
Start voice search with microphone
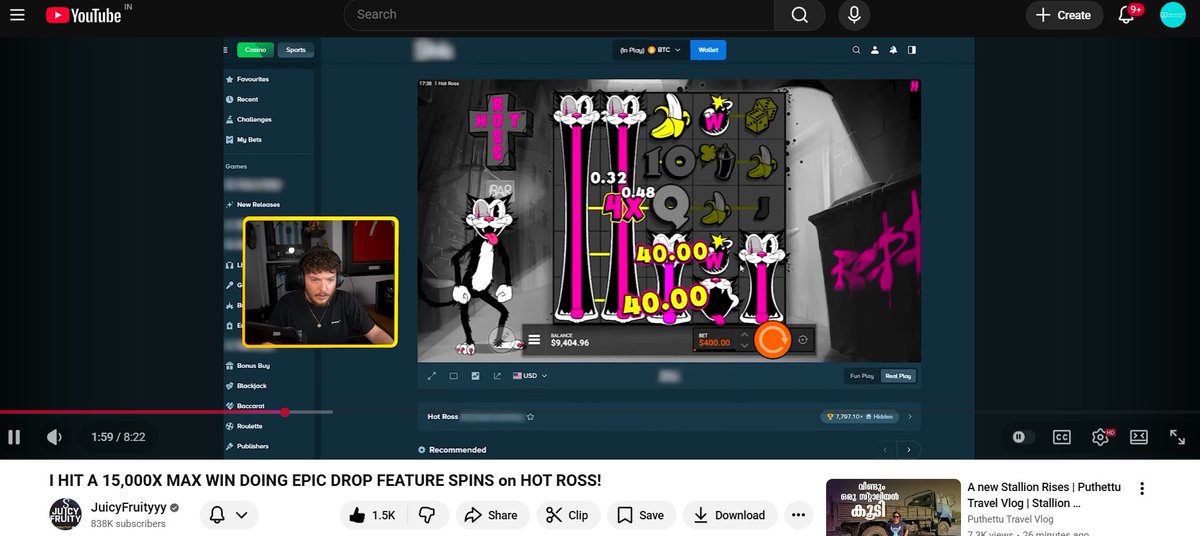click(x=854, y=15)
